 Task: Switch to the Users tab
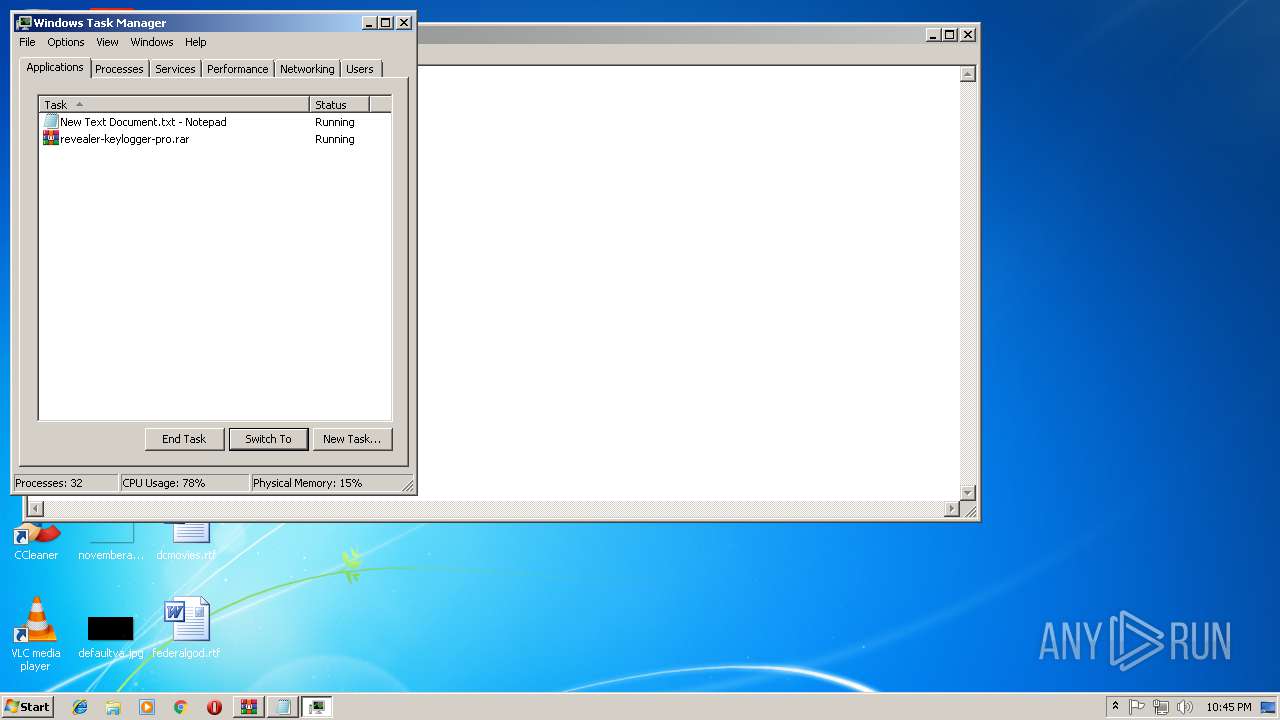point(360,69)
